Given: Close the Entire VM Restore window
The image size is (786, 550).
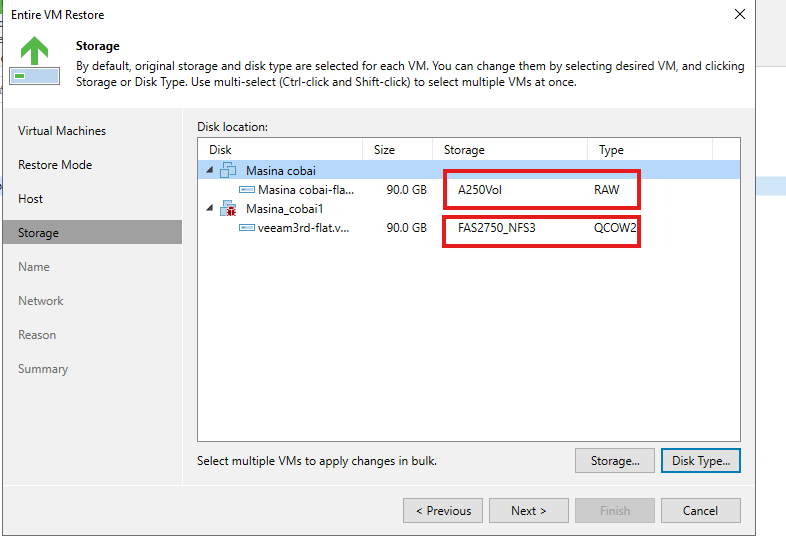Looking at the screenshot, I should coord(740,15).
